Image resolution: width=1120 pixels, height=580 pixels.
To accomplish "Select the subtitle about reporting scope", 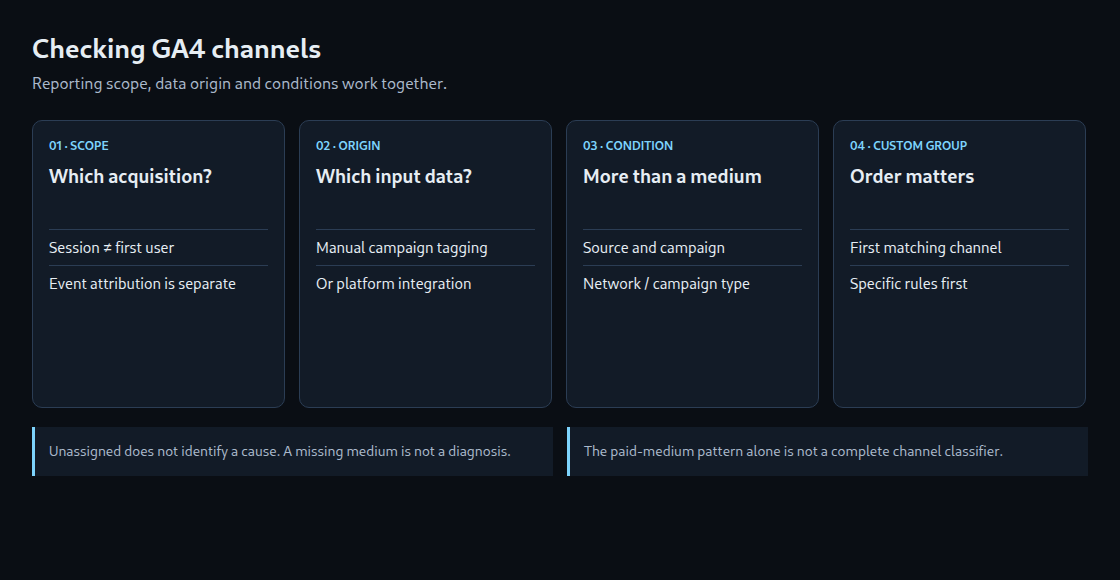I will [239, 84].
